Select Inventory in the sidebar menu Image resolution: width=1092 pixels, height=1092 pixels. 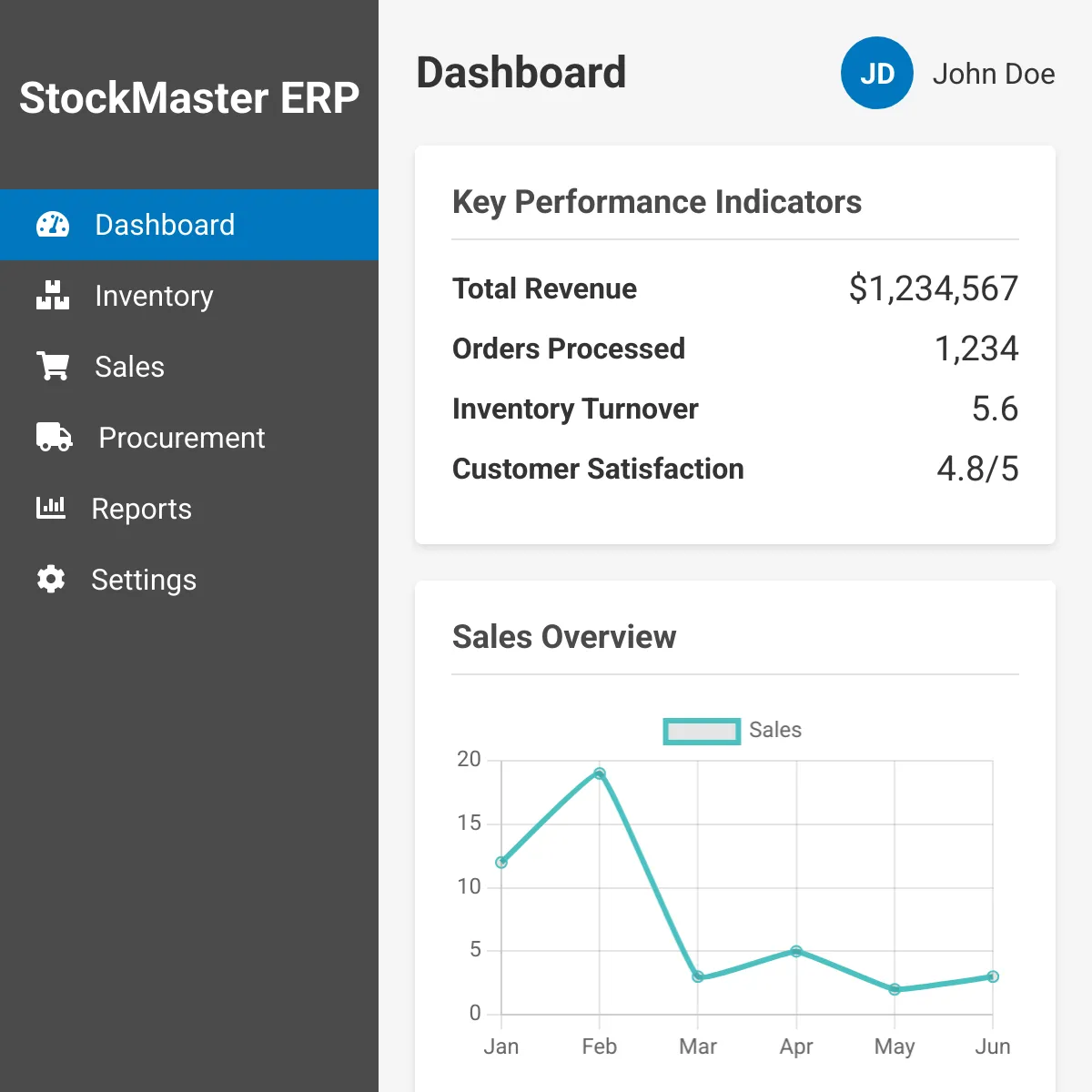(154, 296)
